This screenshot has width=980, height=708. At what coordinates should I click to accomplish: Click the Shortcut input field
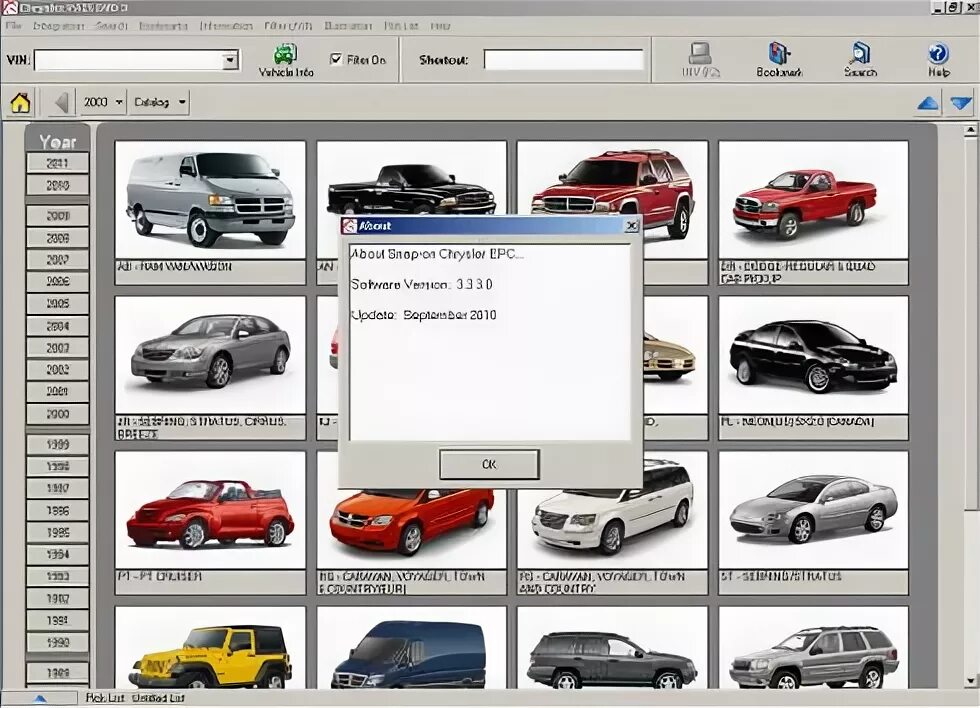click(x=564, y=60)
